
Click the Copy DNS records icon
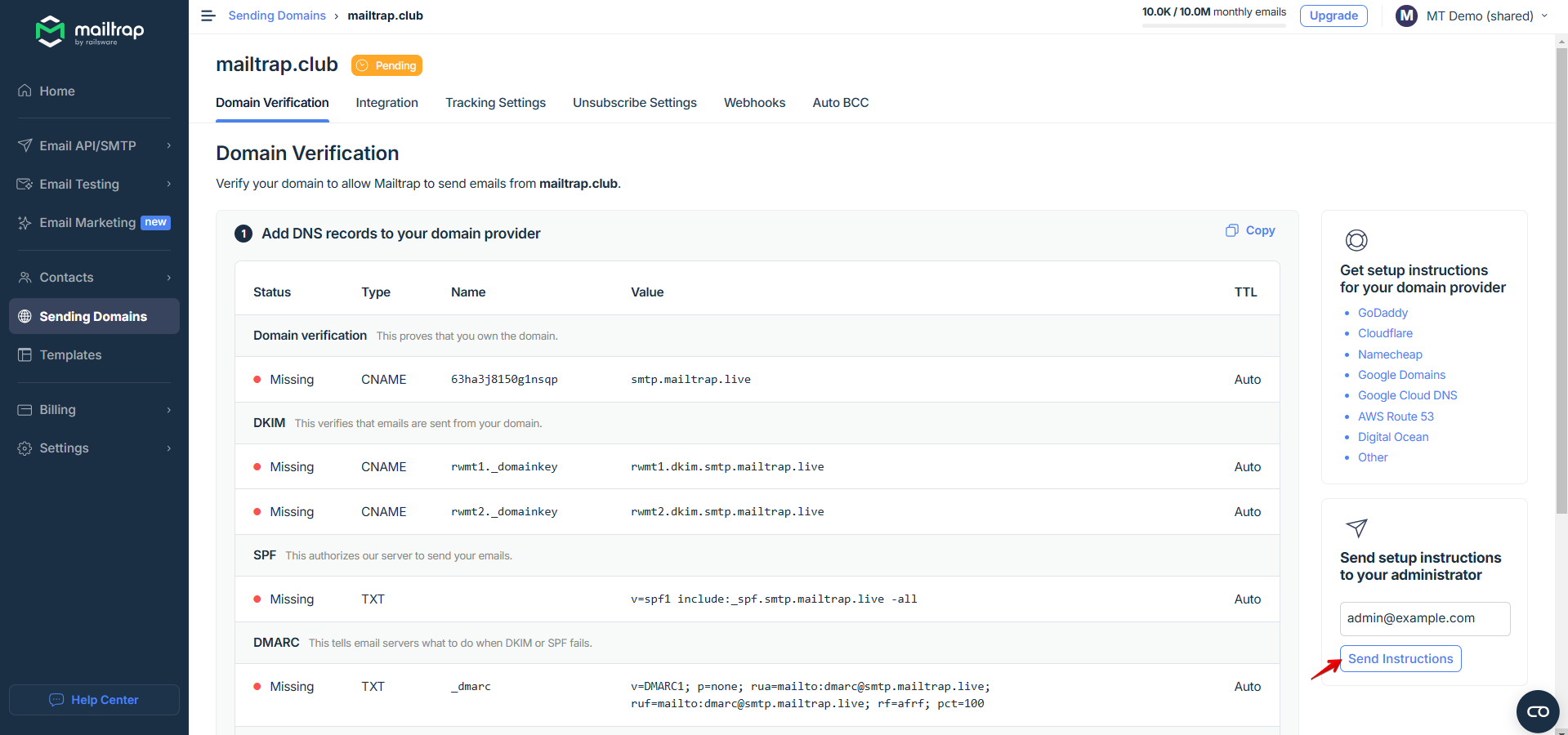coord(1232,231)
